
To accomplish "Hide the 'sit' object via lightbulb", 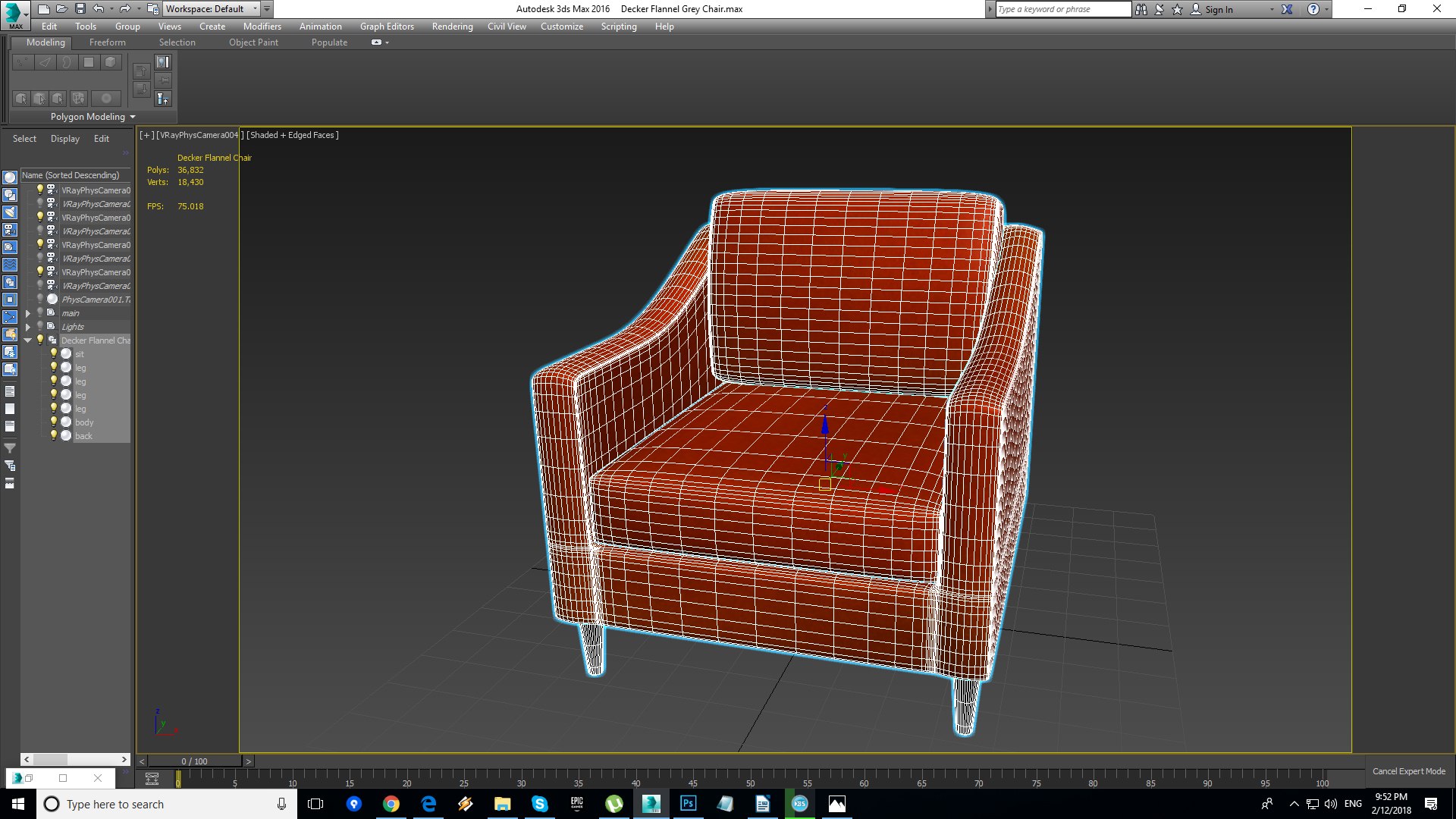I will [54, 353].
